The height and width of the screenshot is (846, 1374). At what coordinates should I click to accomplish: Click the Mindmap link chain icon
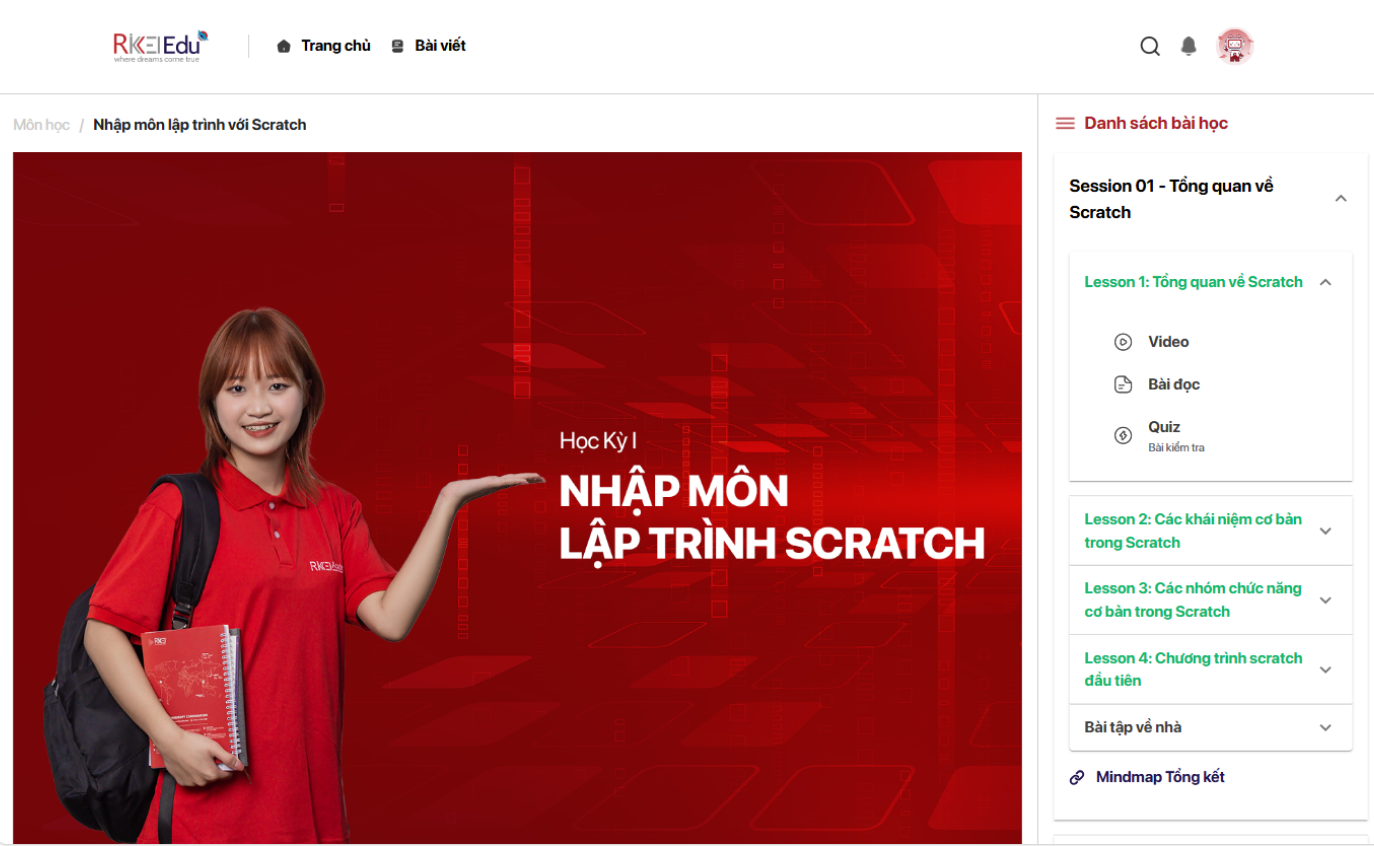pyautogui.click(x=1077, y=778)
